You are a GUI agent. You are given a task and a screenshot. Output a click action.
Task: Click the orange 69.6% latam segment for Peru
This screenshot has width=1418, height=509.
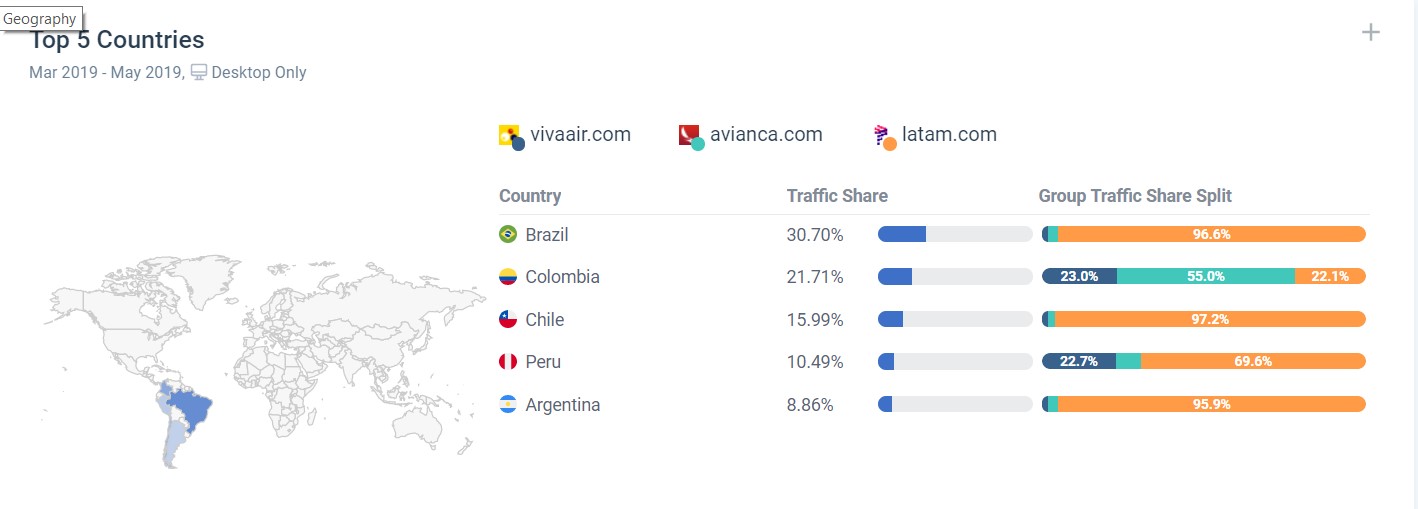click(x=1252, y=362)
